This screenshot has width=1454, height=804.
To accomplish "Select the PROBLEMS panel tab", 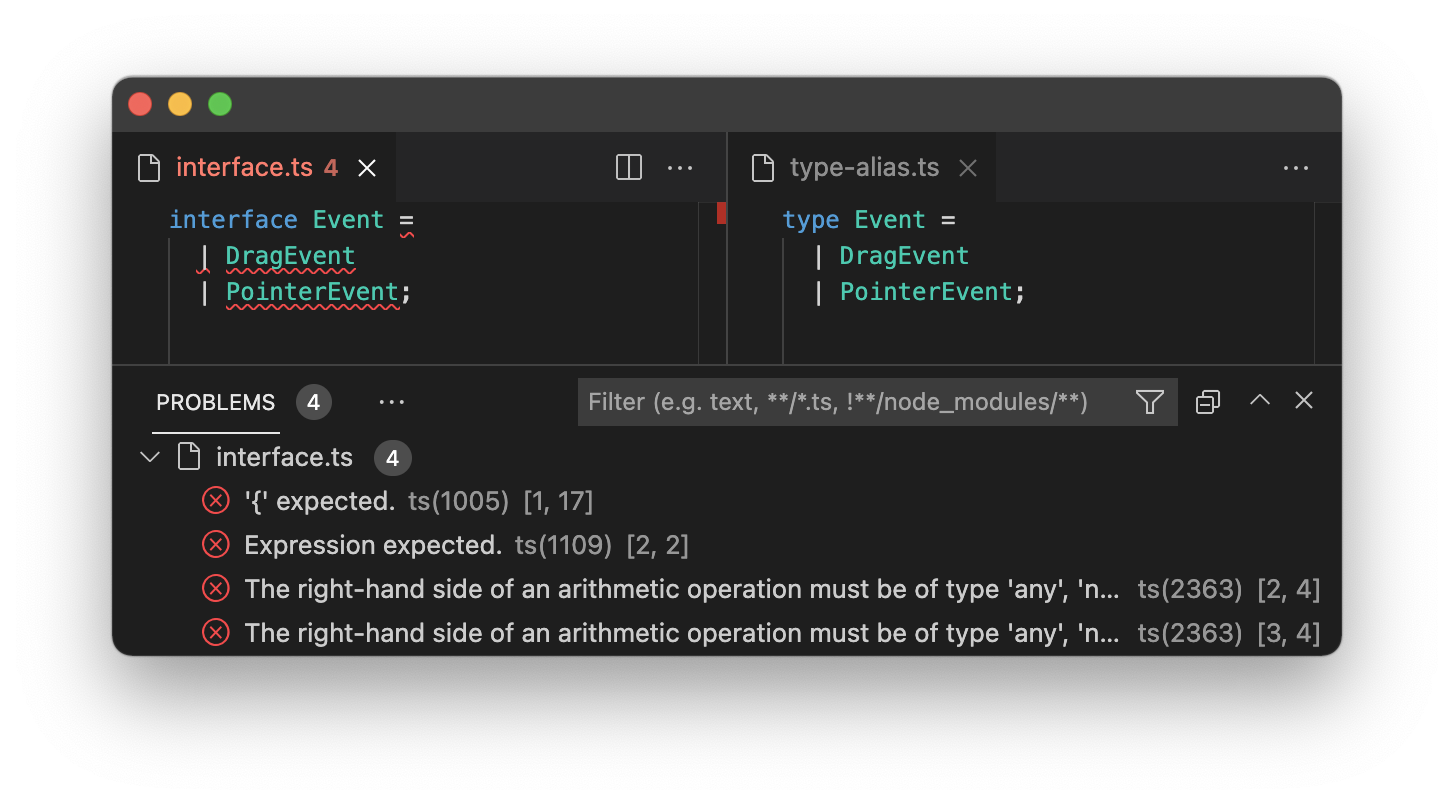I will click(x=216, y=402).
